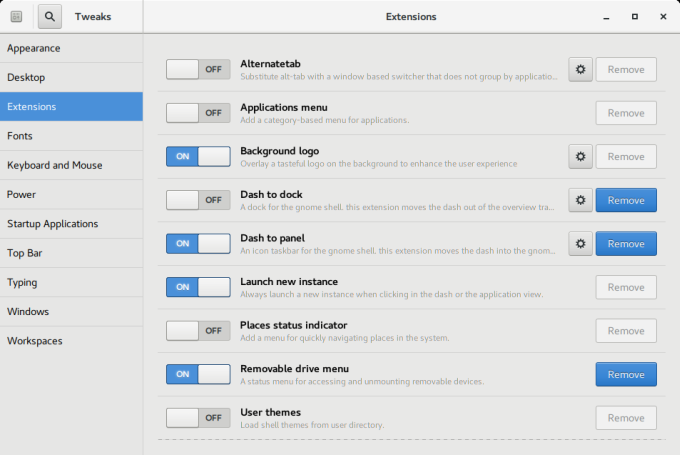Remove the Dash to dock extension

(626, 200)
